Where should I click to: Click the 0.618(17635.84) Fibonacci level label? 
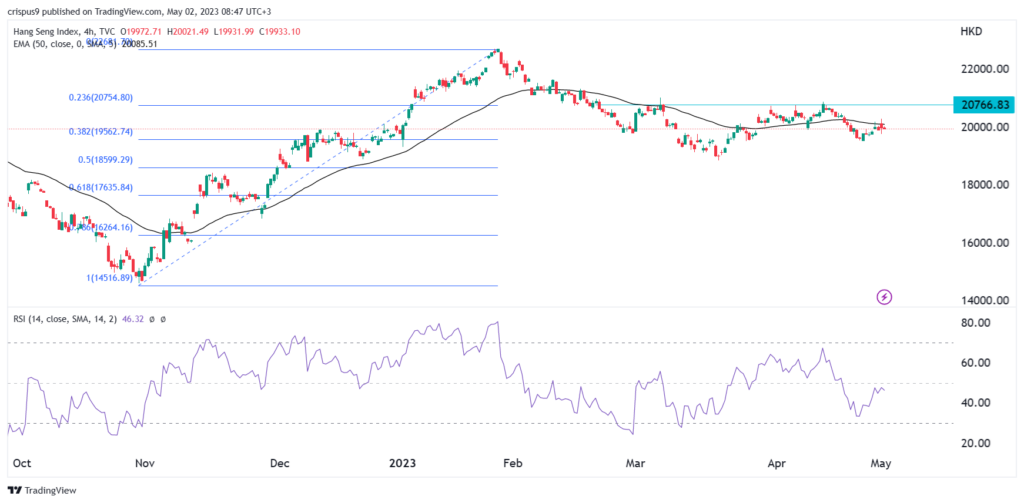(101, 187)
